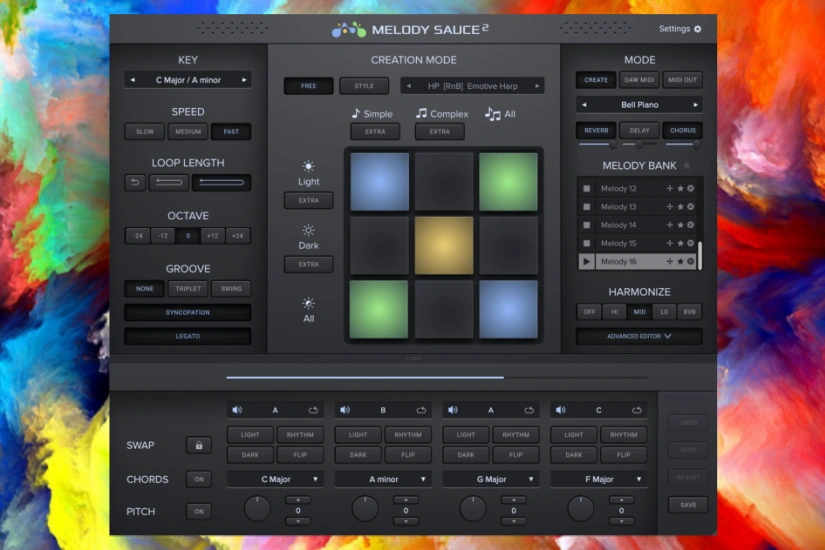825x550 pixels.
Task: Expand the Advanced Editor
Action: pyautogui.click(x=639, y=336)
